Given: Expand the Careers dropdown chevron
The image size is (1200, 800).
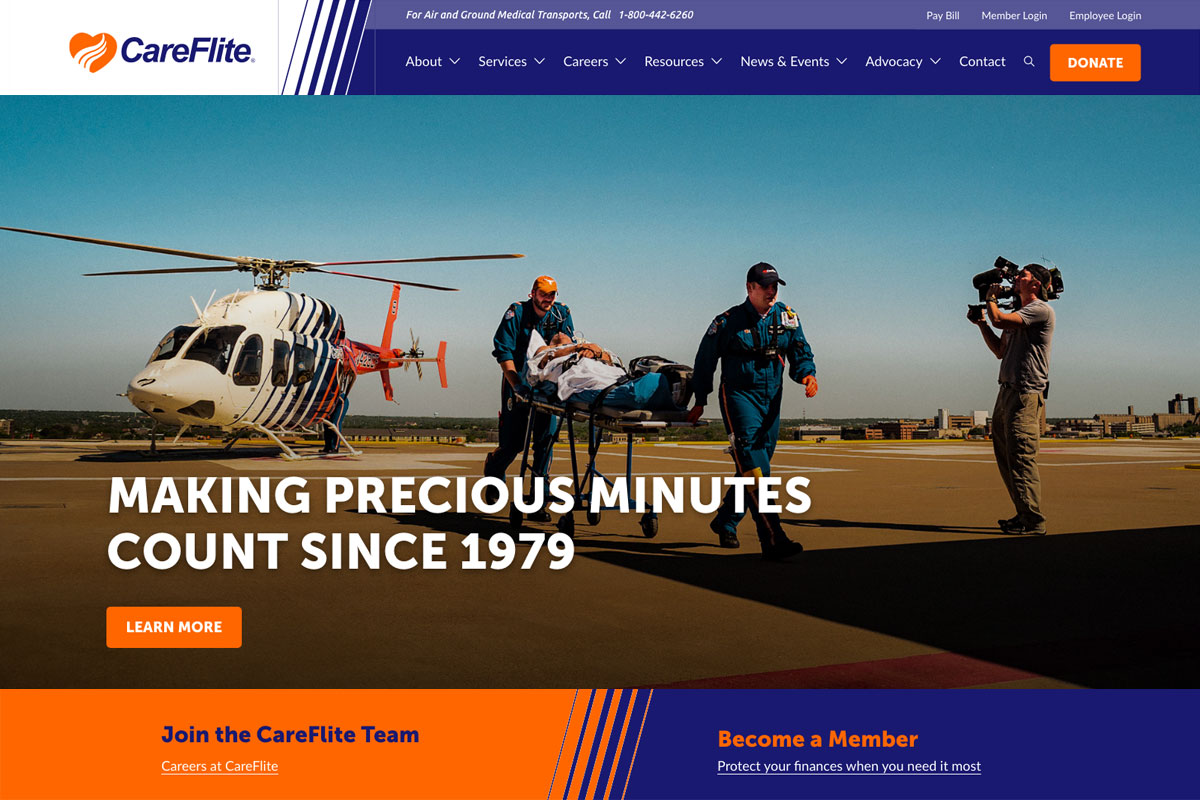Looking at the screenshot, I should pos(621,62).
